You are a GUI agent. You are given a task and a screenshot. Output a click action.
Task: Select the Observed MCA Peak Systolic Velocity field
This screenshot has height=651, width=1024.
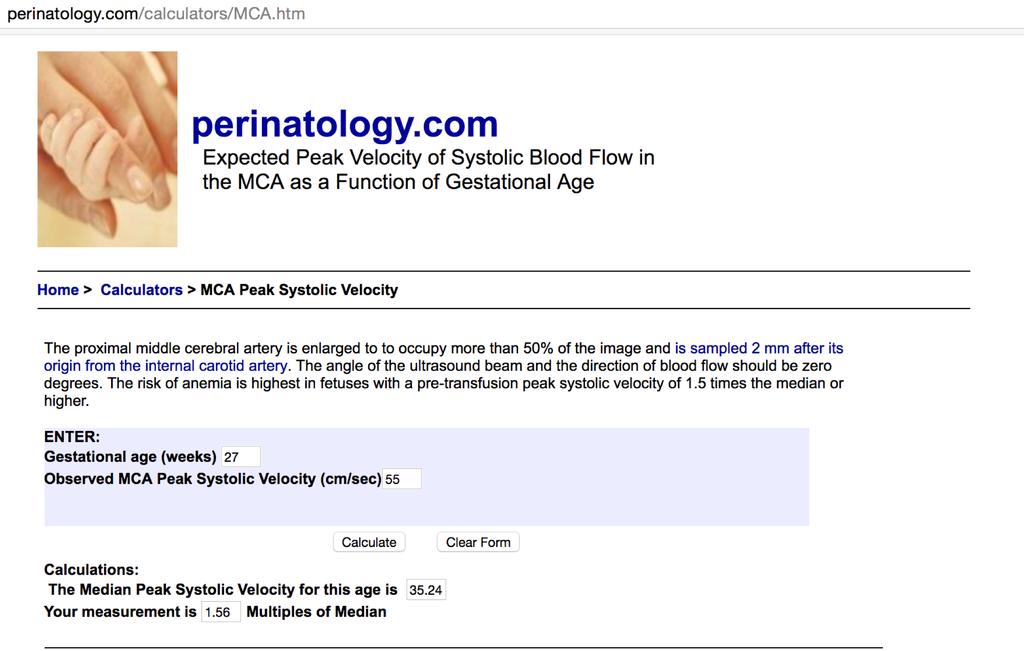tap(402, 479)
